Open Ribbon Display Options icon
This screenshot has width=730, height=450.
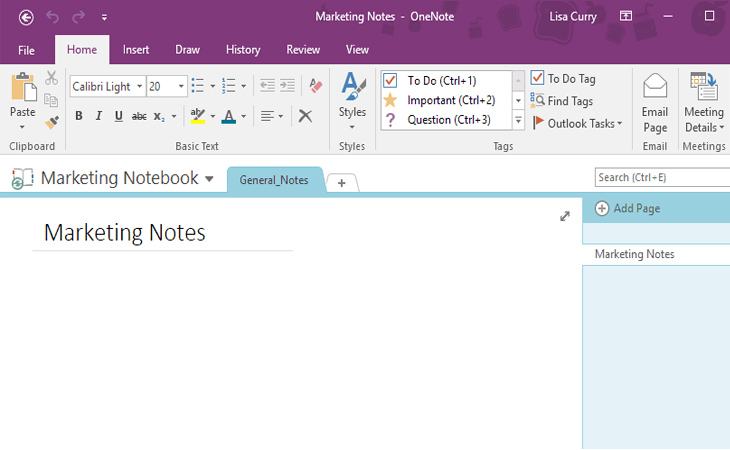626,16
